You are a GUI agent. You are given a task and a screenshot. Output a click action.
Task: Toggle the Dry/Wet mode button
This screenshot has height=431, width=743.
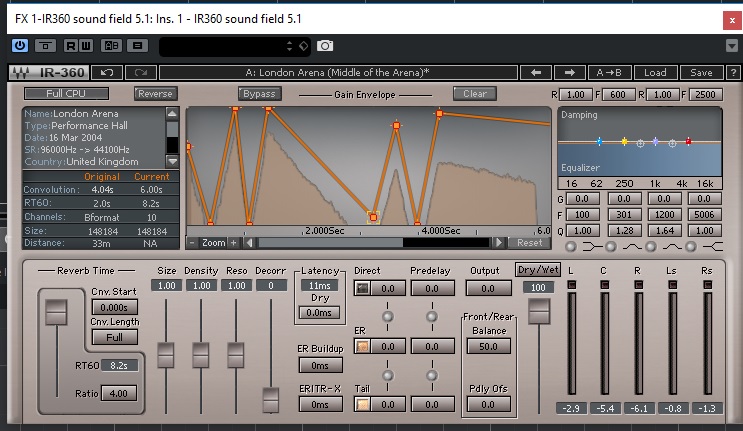tap(538, 270)
